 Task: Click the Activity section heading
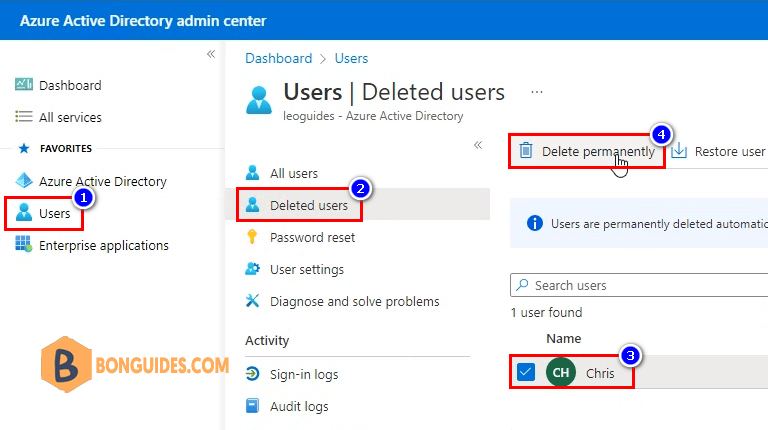267,340
